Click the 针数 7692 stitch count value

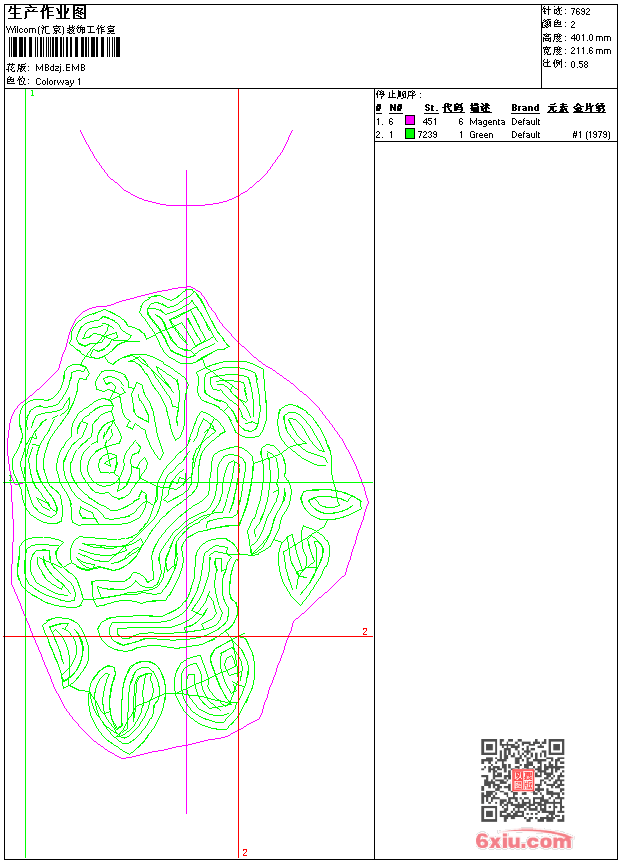tap(580, 11)
